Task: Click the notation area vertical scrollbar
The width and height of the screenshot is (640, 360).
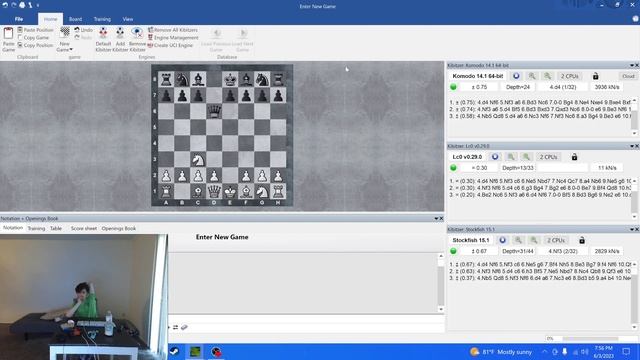Action: pos(441,282)
